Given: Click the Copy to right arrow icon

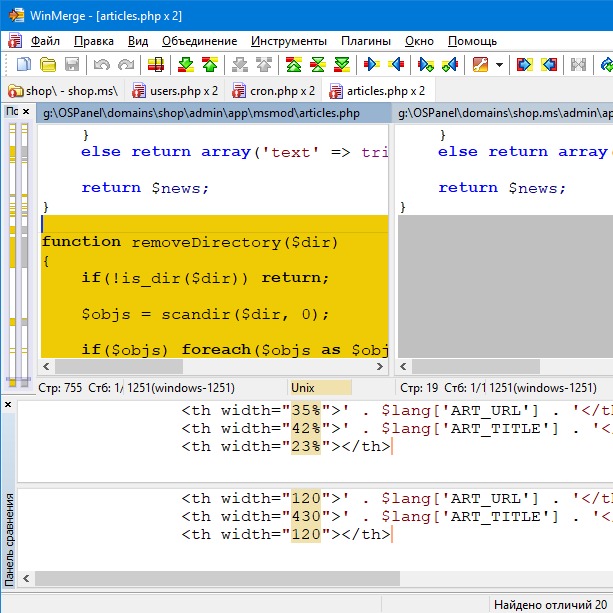Looking at the screenshot, I should click(372, 65).
